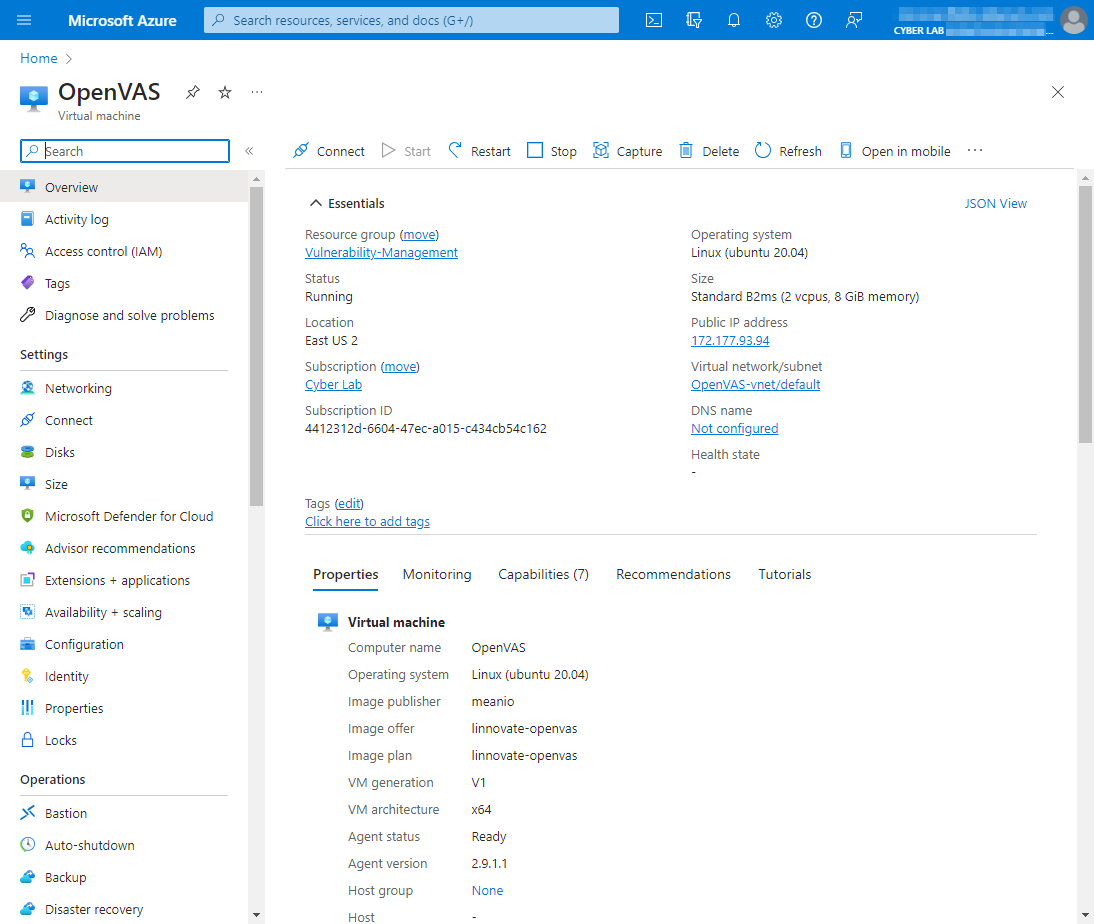
Task: Open more options next to OpenVAS title
Action: tap(257, 92)
